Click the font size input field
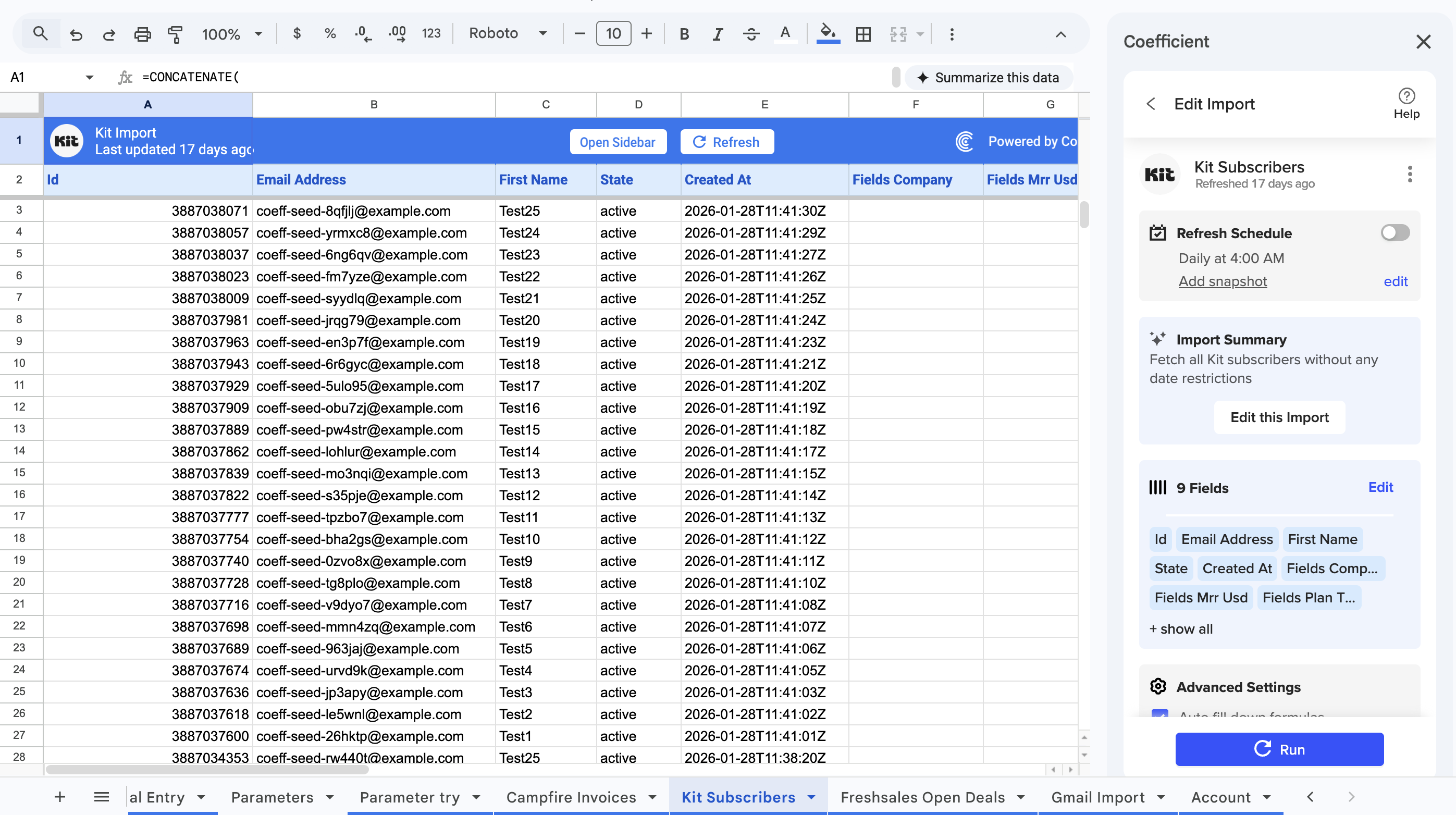 pyautogui.click(x=613, y=34)
